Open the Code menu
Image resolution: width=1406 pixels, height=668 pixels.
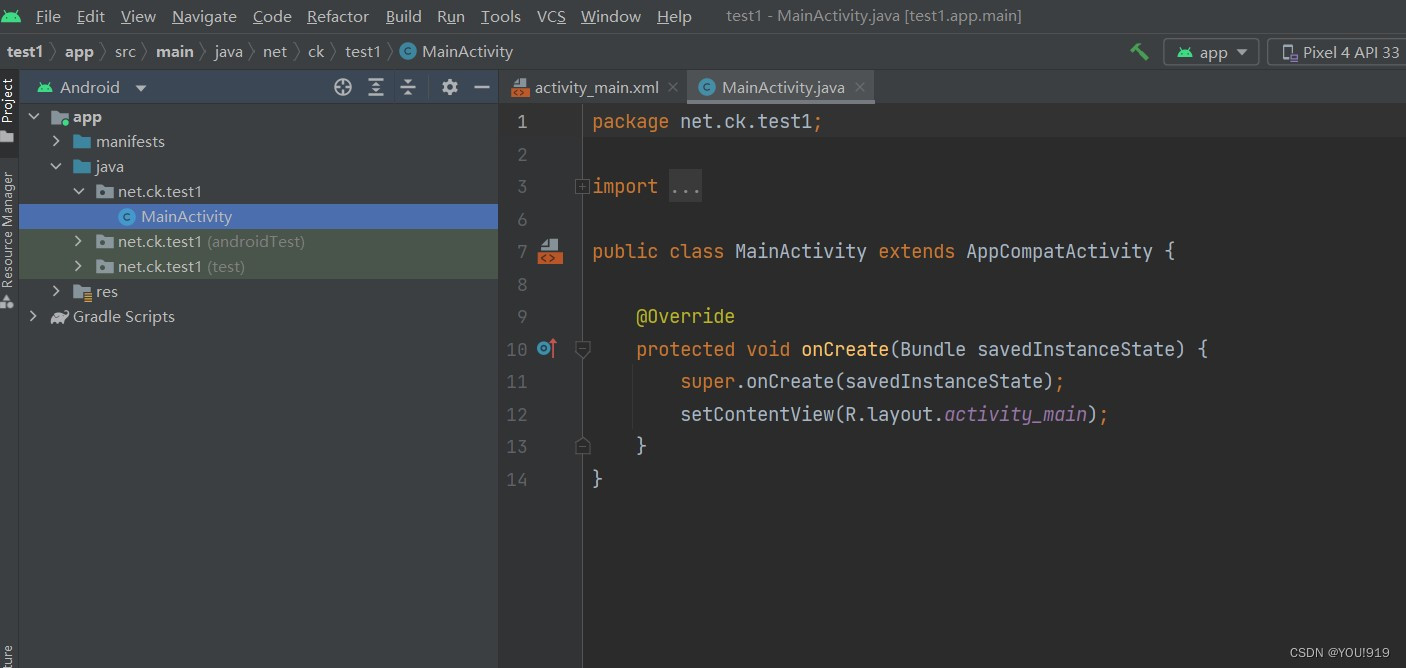point(272,17)
